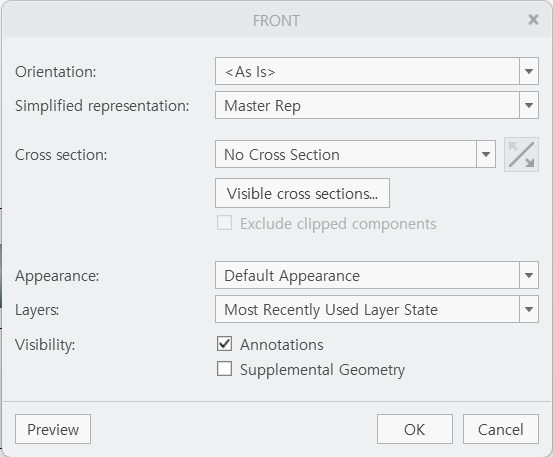The height and width of the screenshot is (457, 553).
Task: Expand the Appearance dropdown arrow
Action: [529, 275]
